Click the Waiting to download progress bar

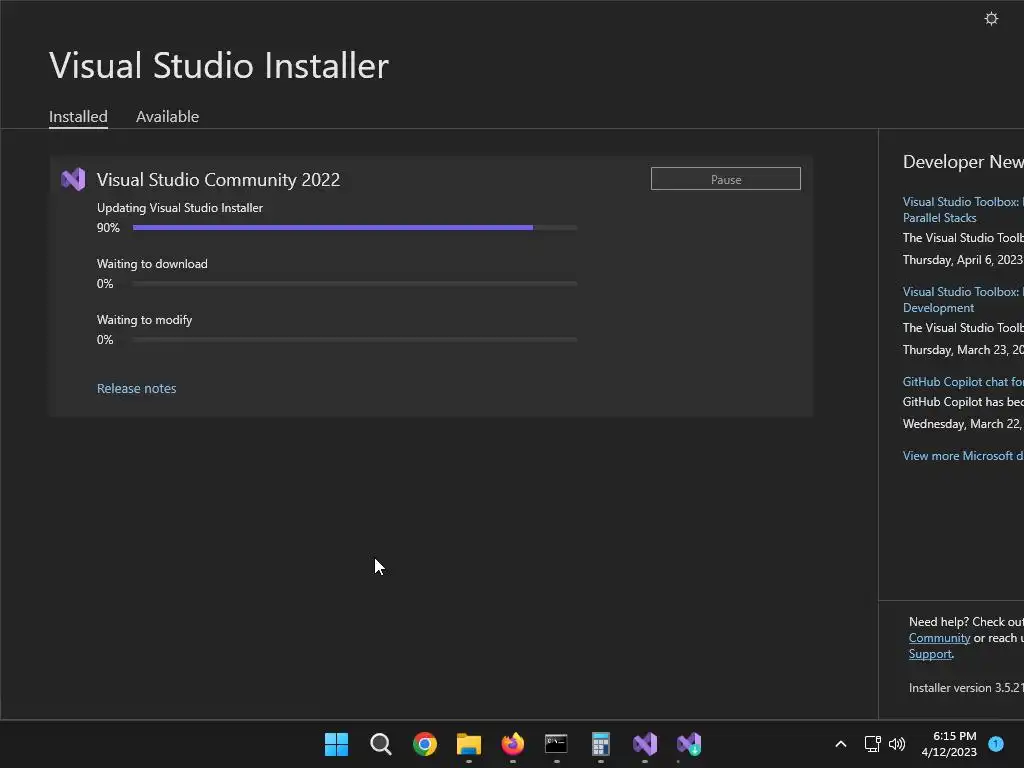(355, 283)
